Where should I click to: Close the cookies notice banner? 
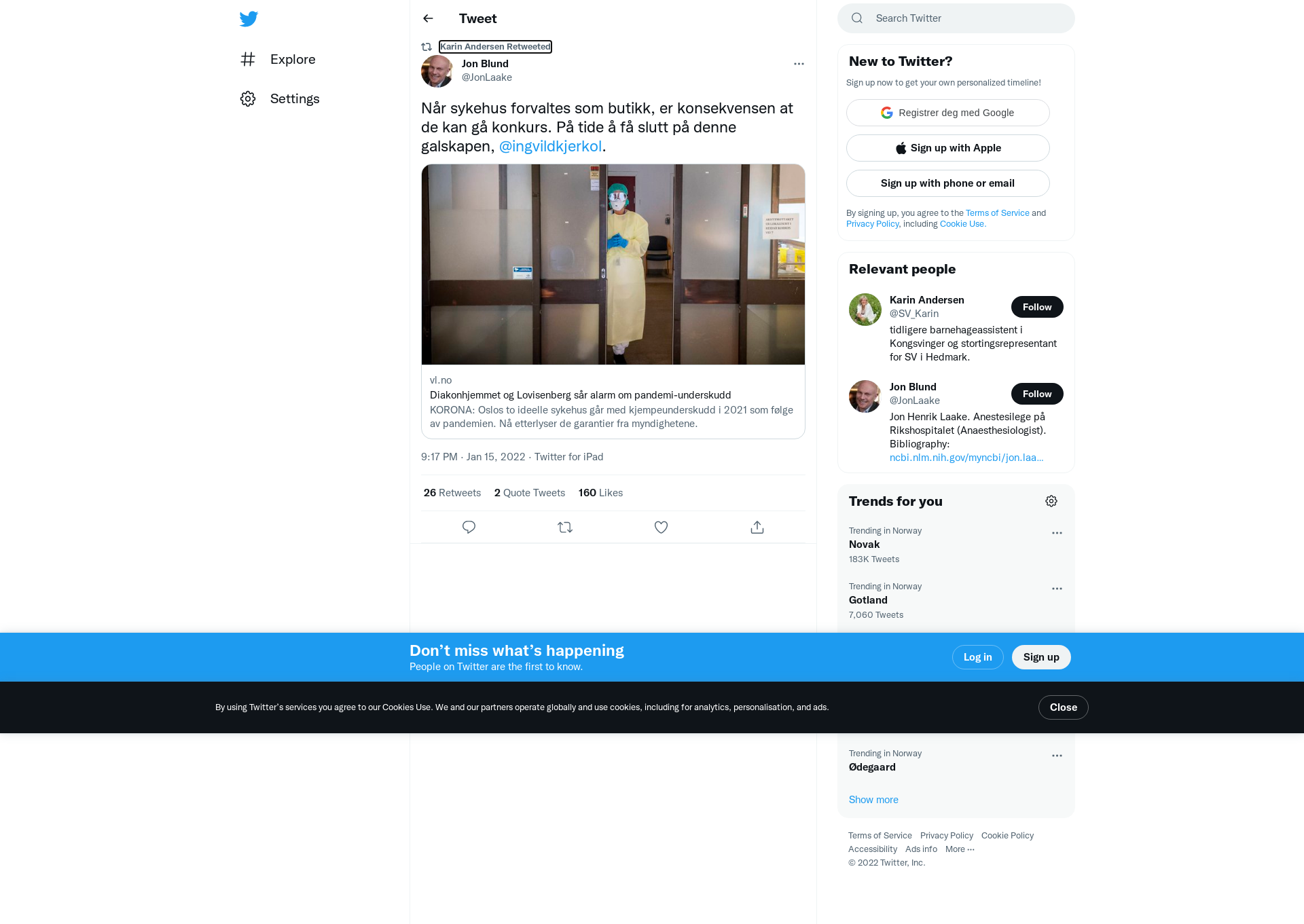(x=1063, y=707)
